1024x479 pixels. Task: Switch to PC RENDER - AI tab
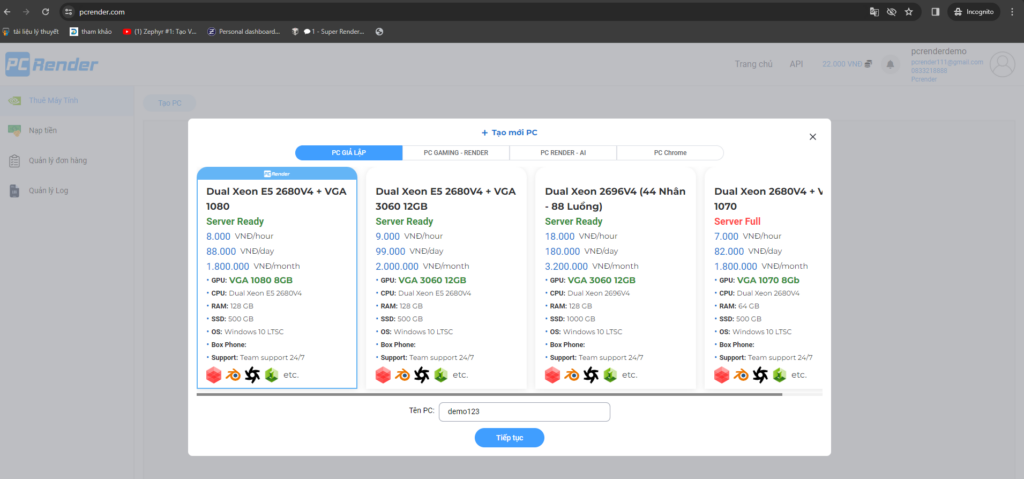tap(563, 153)
